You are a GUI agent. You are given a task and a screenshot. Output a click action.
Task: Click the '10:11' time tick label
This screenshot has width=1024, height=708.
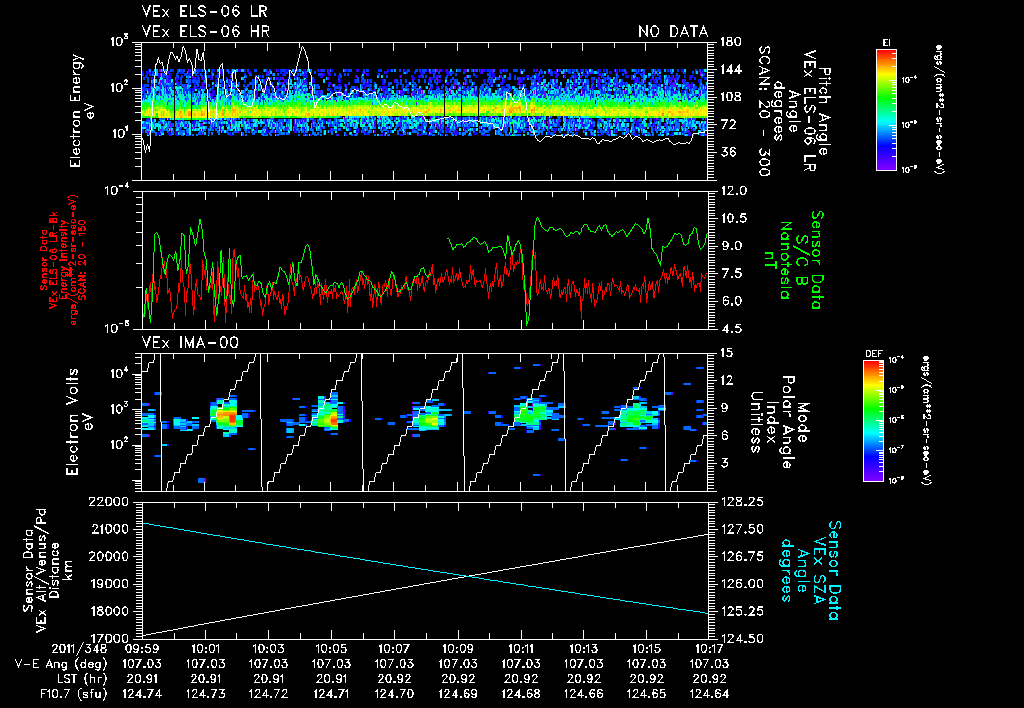pos(520,649)
